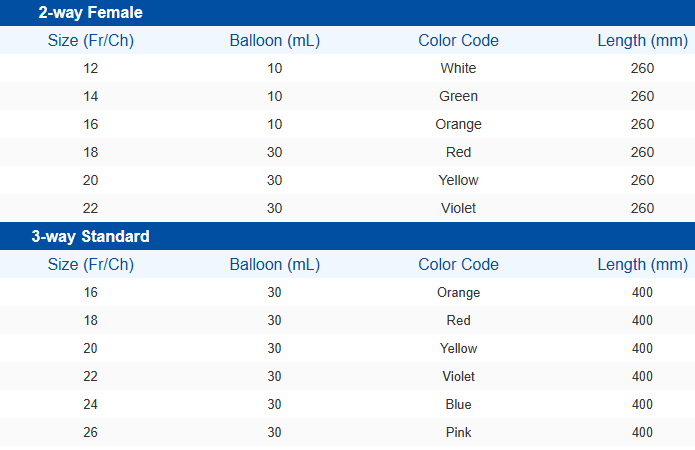The width and height of the screenshot is (695, 450).
Task: Click Color Code header under 3-way Standard
Action: 458,265
